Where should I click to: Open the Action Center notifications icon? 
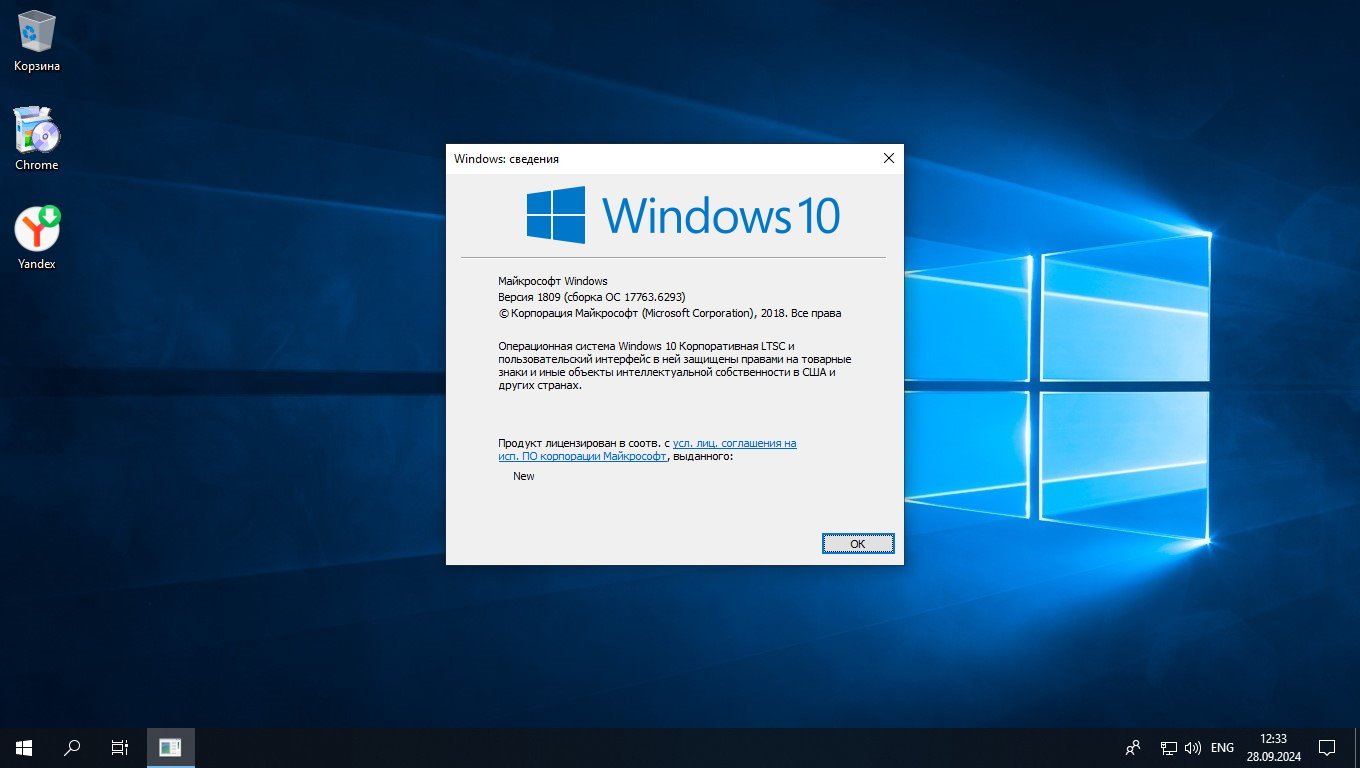[x=1327, y=747]
